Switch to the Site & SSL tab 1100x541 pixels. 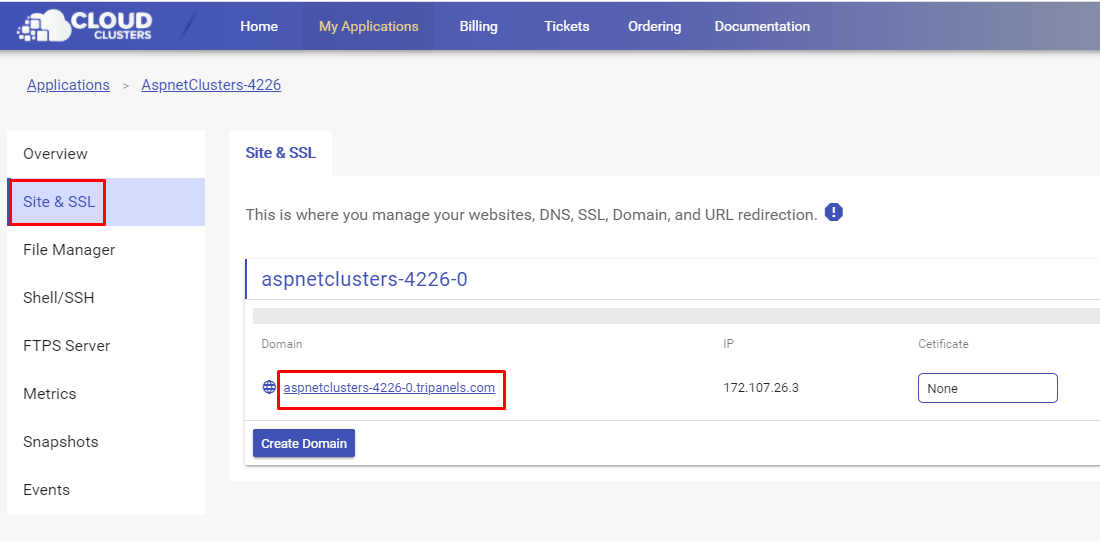click(280, 153)
